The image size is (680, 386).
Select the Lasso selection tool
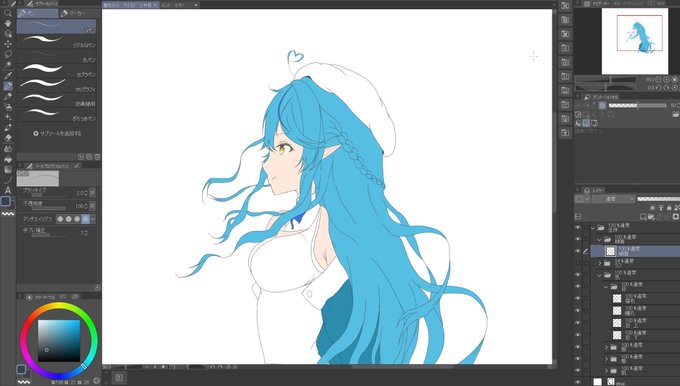[x=8, y=55]
